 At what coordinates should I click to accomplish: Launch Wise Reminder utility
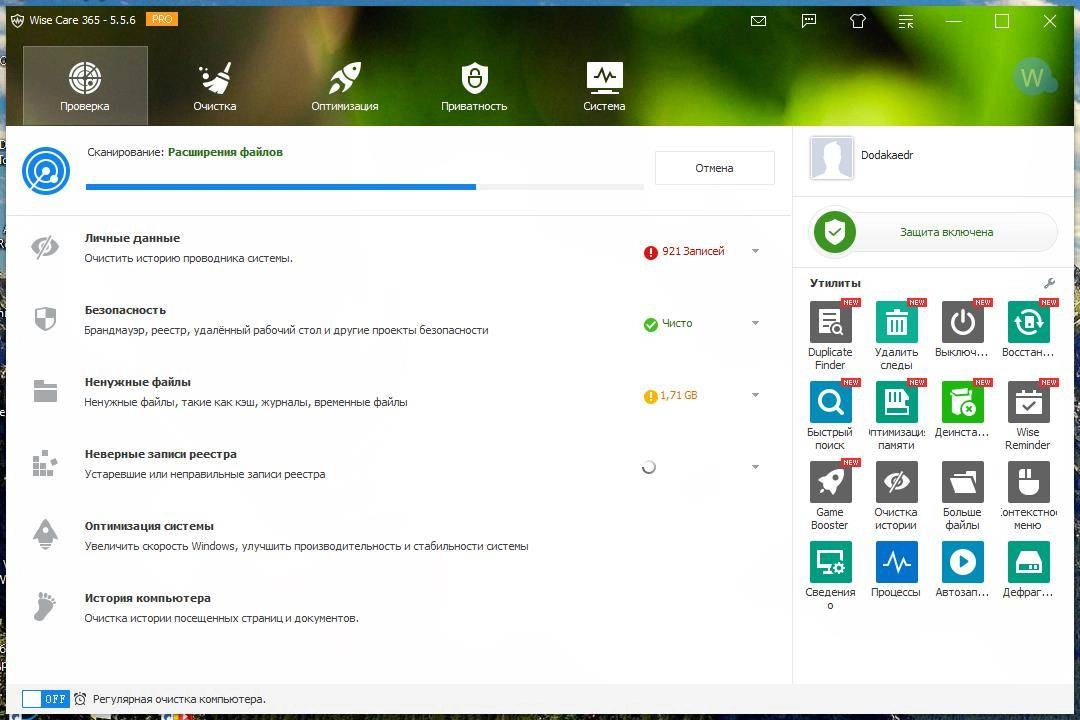(1028, 402)
